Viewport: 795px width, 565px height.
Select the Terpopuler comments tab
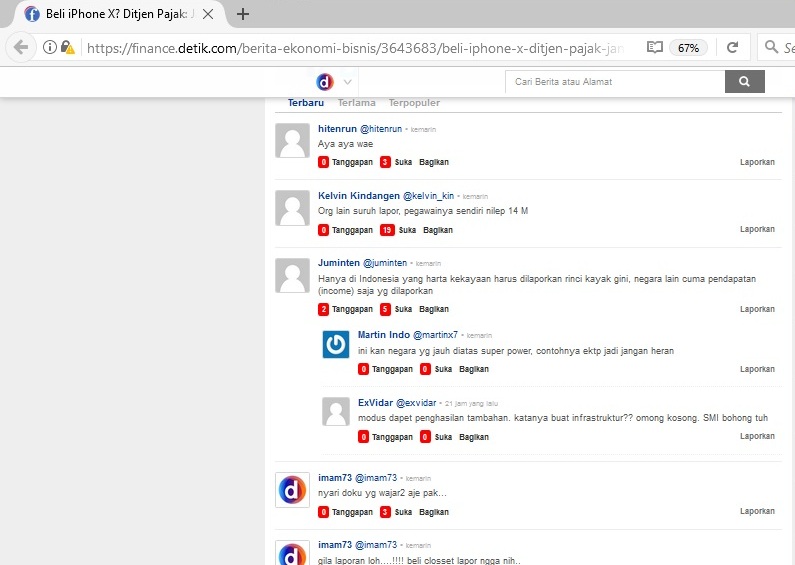tap(414, 103)
